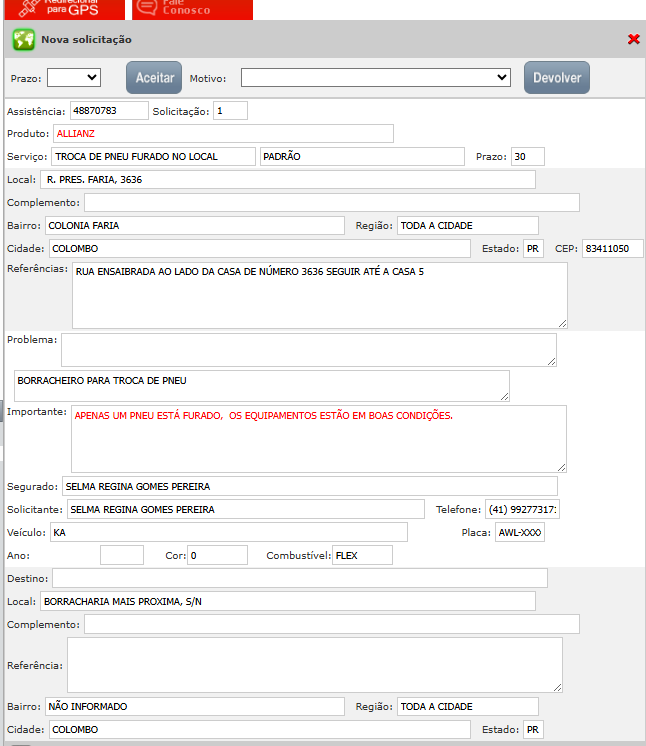Click the Importante text area with red text
Viewport: 646px width, 746px height.
(x=319, y=438)
